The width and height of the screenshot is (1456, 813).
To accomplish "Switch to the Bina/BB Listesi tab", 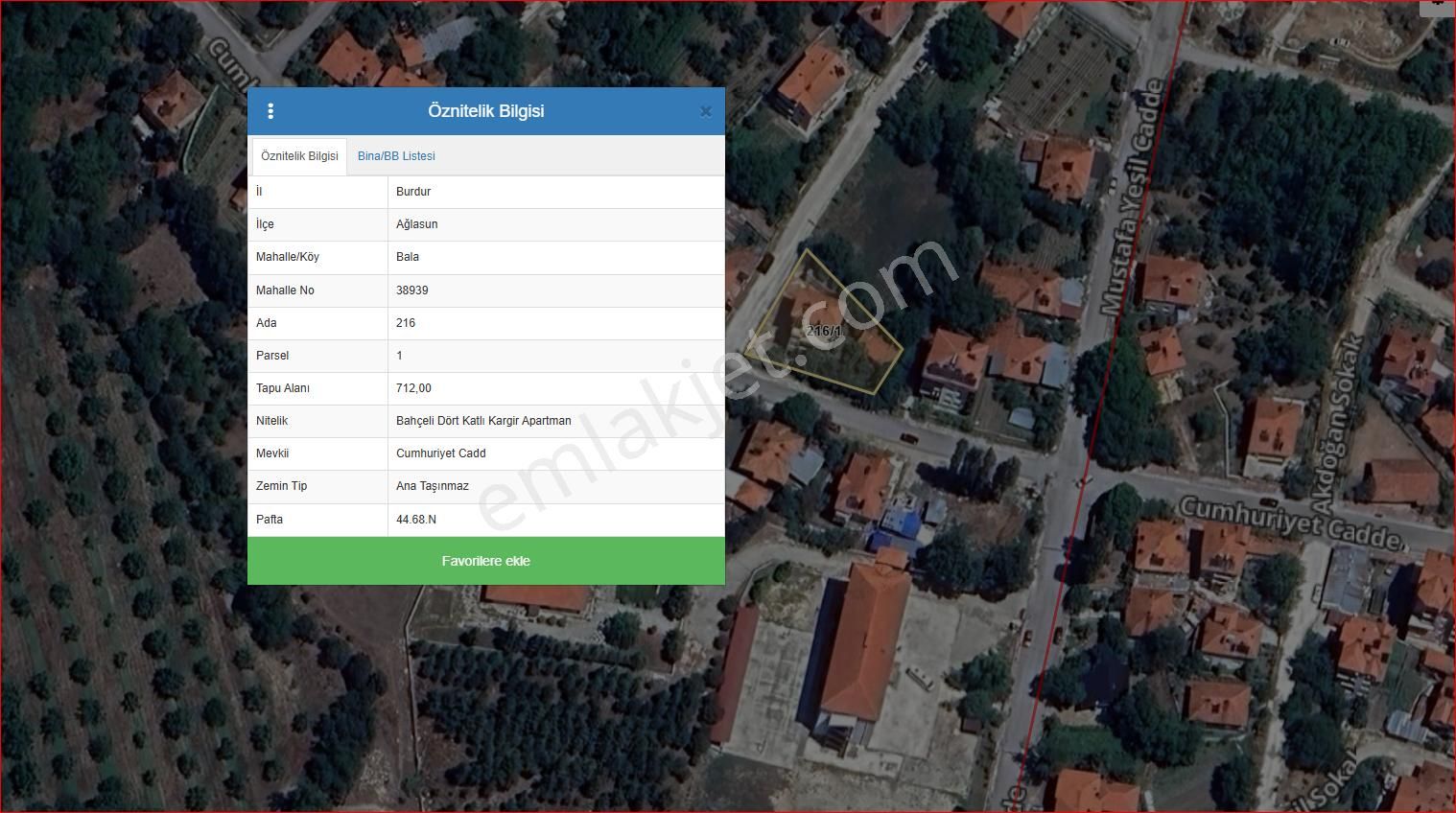I will 396,156.
